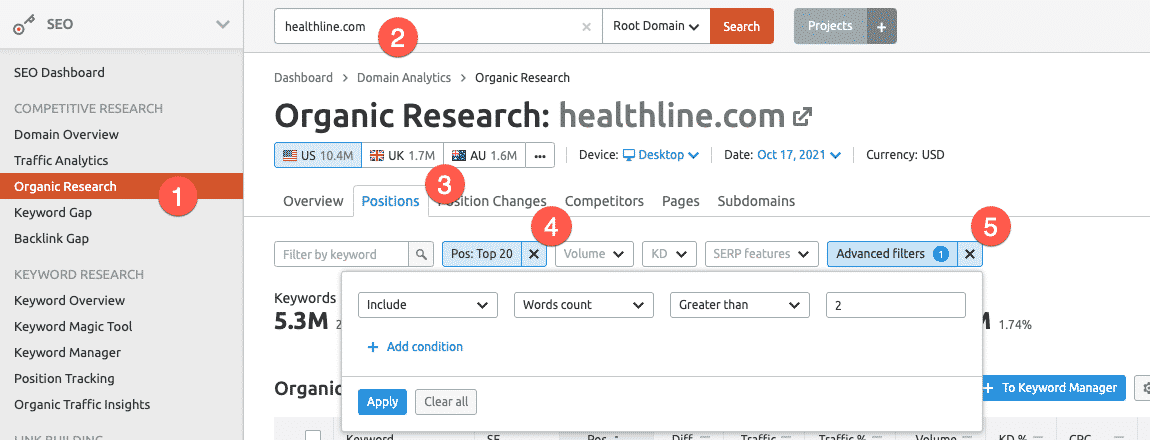The width and height of the screenshot is (1150, 440).
Task: Click the plus icon beside Projects
Action: 881,27
